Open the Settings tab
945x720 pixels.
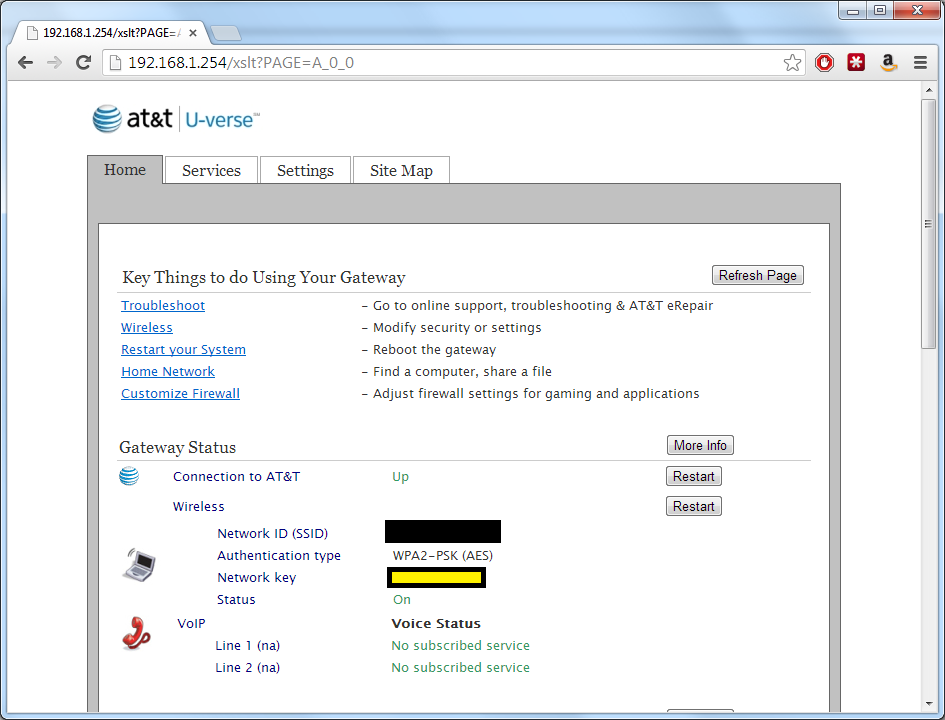(306, 171)
